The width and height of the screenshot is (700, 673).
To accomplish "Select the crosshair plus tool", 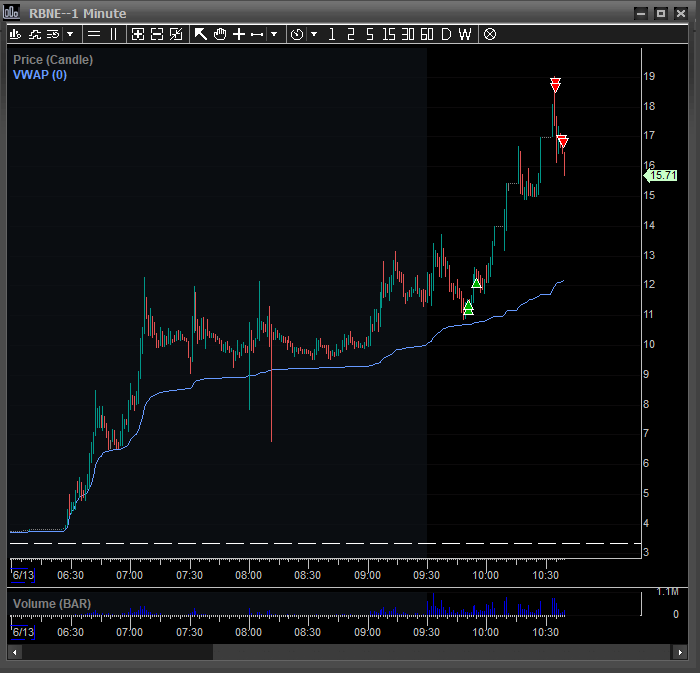I will tap(239, 34).
